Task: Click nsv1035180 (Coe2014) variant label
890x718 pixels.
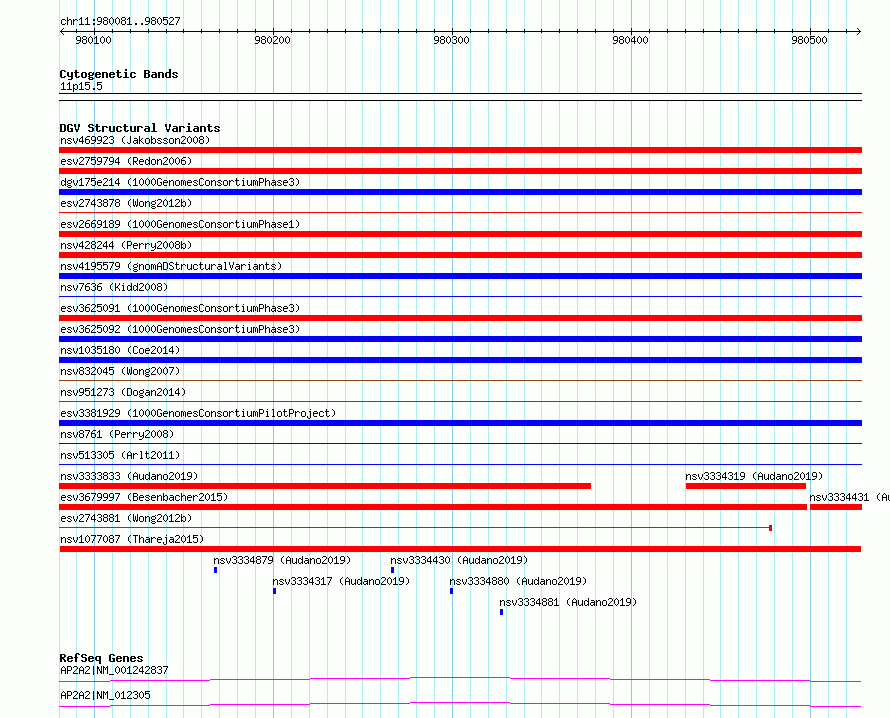Action: tap(120, 350)
